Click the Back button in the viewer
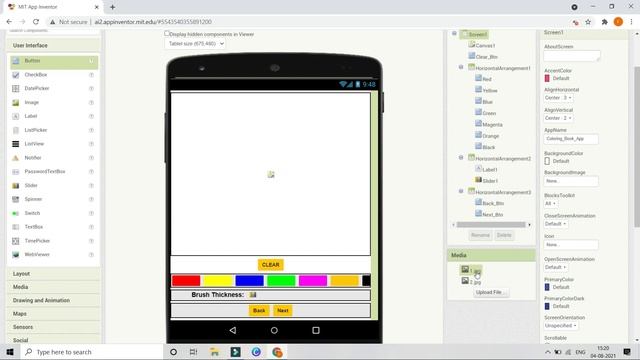 coord(259,311)
